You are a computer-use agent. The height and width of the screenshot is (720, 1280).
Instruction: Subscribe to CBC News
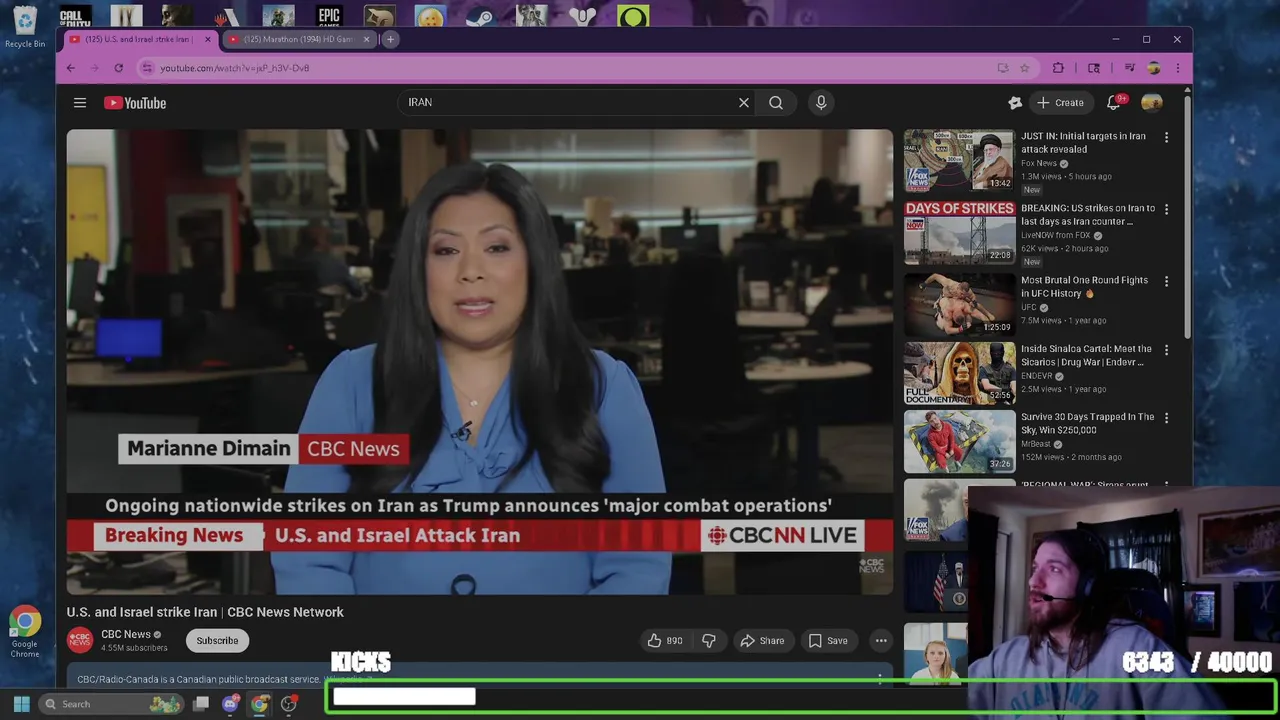pos(217,640)
